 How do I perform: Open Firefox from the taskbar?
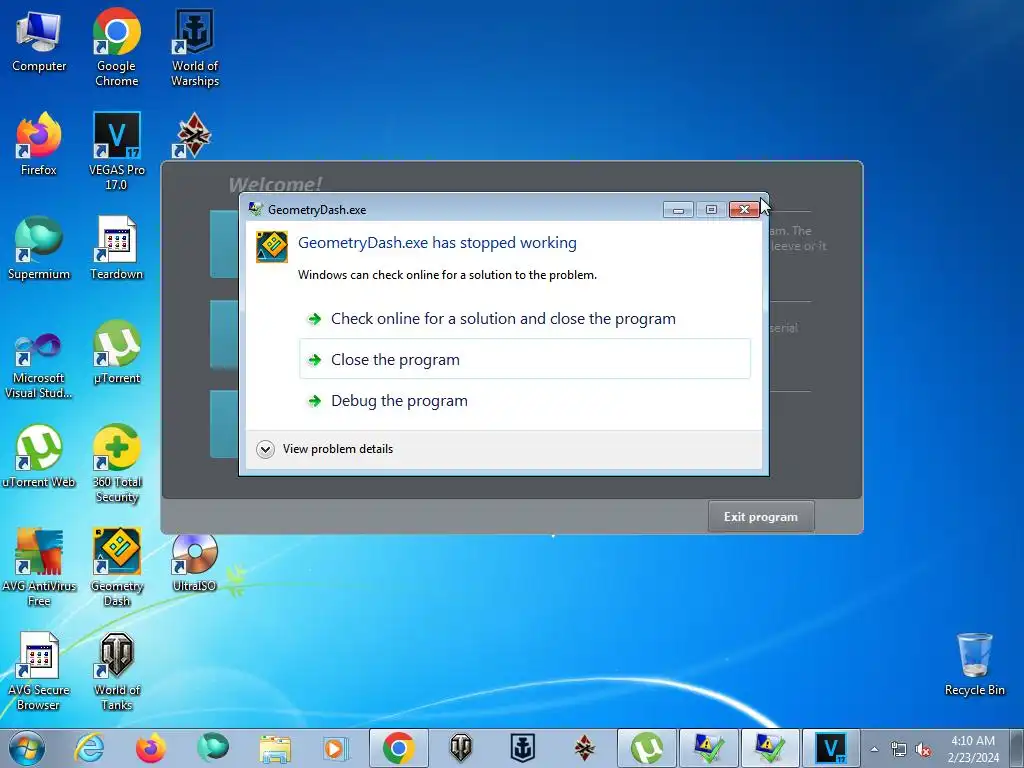150,748
